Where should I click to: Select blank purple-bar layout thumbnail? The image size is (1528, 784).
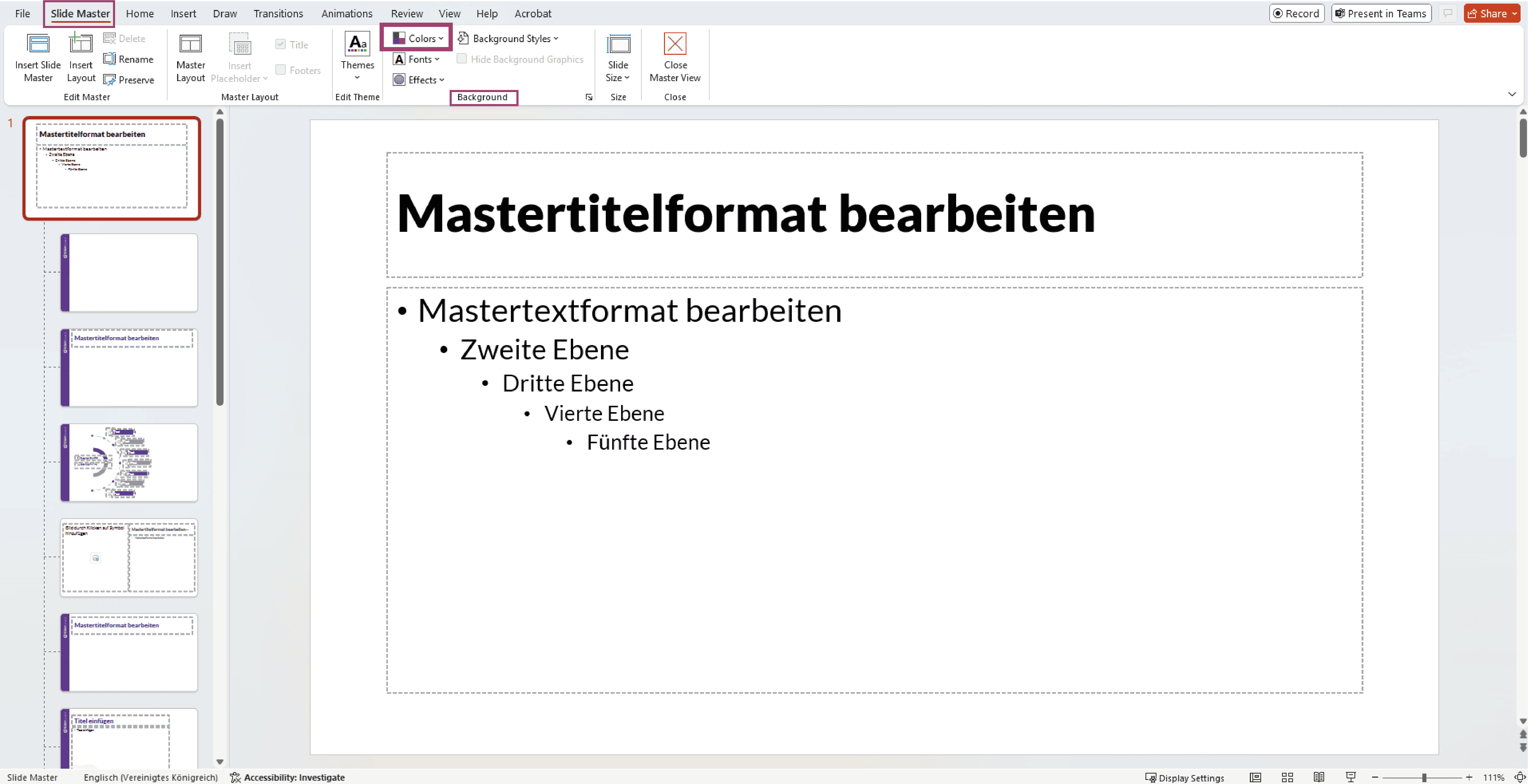point(129,273)
